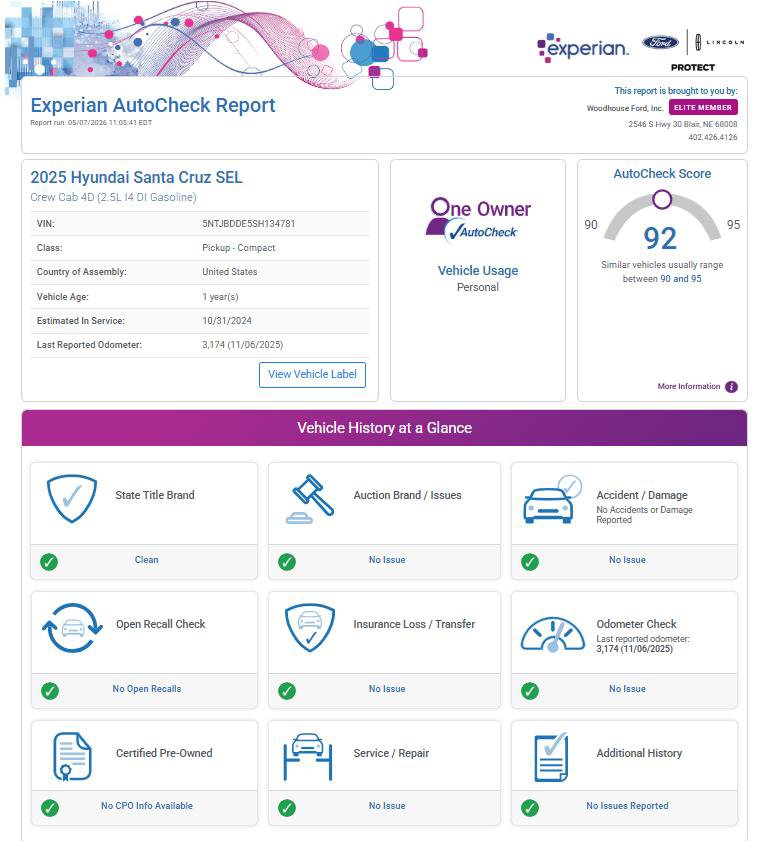The image size is (759, 841).
Task: Click the Crew Cab 4D subtitle text
Action: click(x=113, y=197)
